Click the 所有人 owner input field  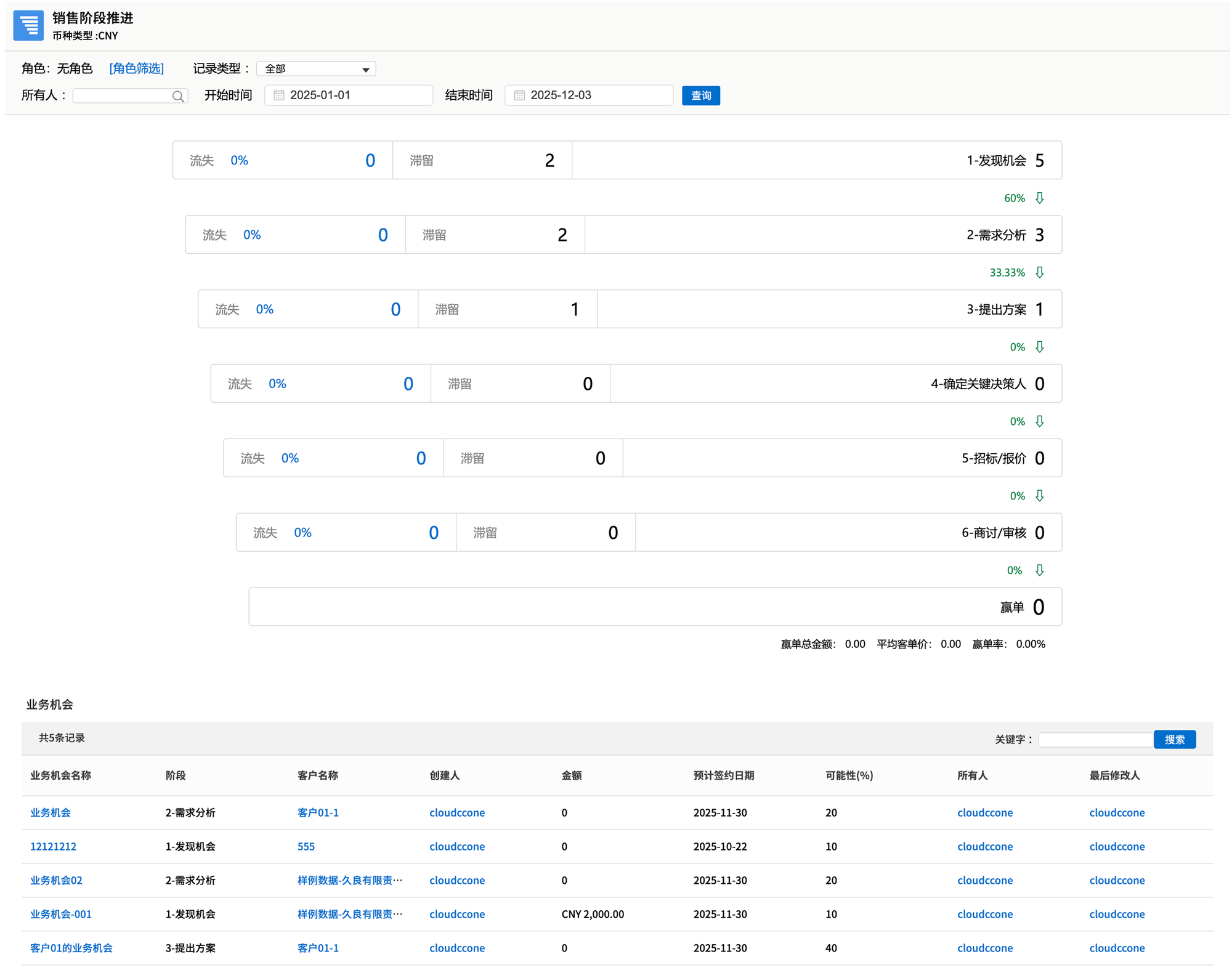tap(122, 96)
